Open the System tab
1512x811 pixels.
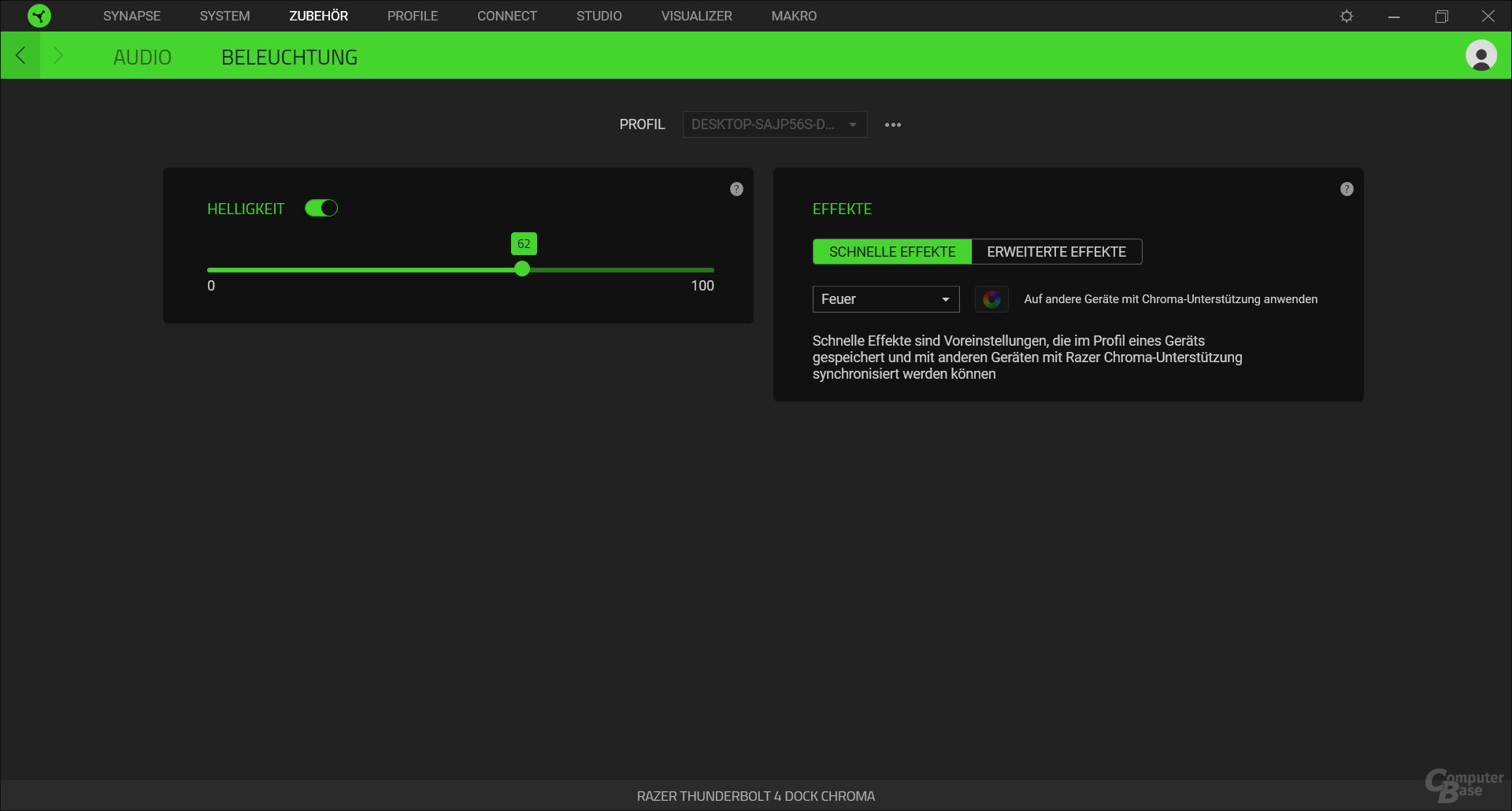[224, 16]
